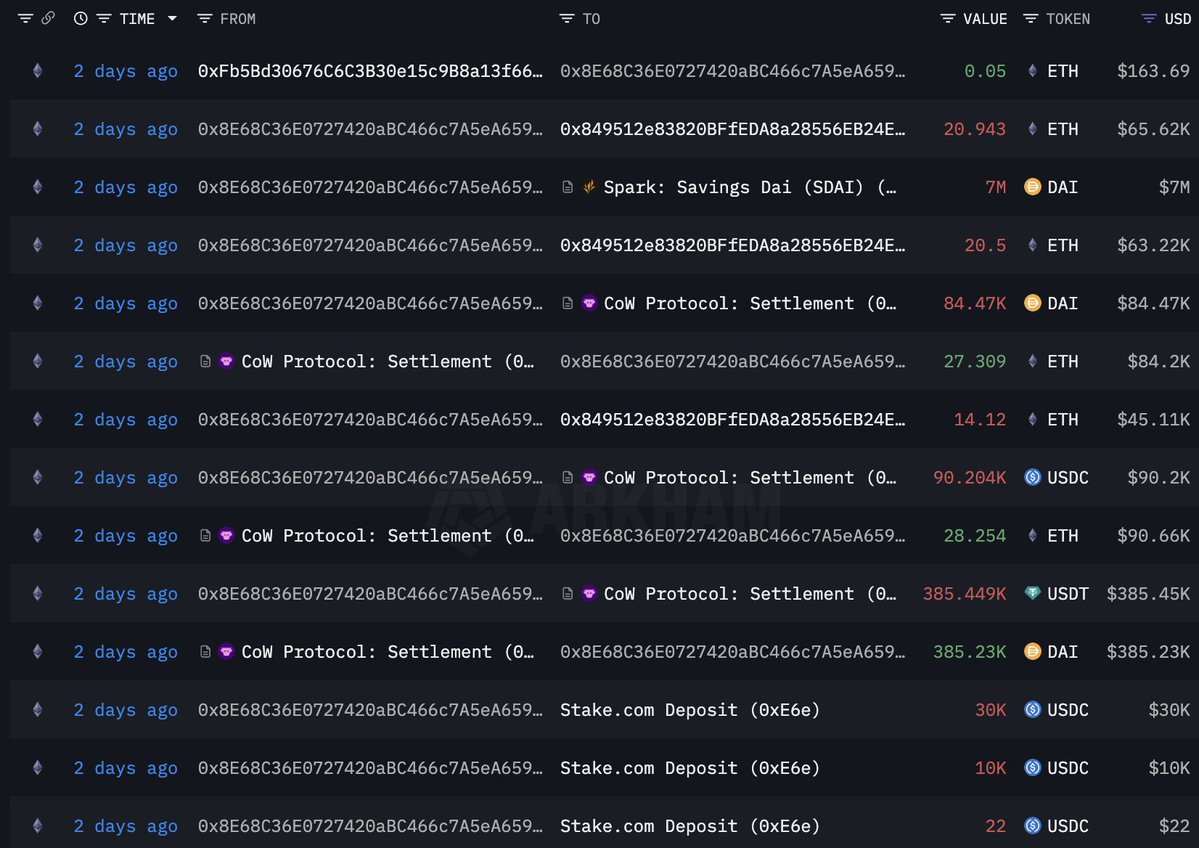The image size is (1199, 848).
Task: Expand the TIME sort dropdown arrow
Action: [172, 19]
